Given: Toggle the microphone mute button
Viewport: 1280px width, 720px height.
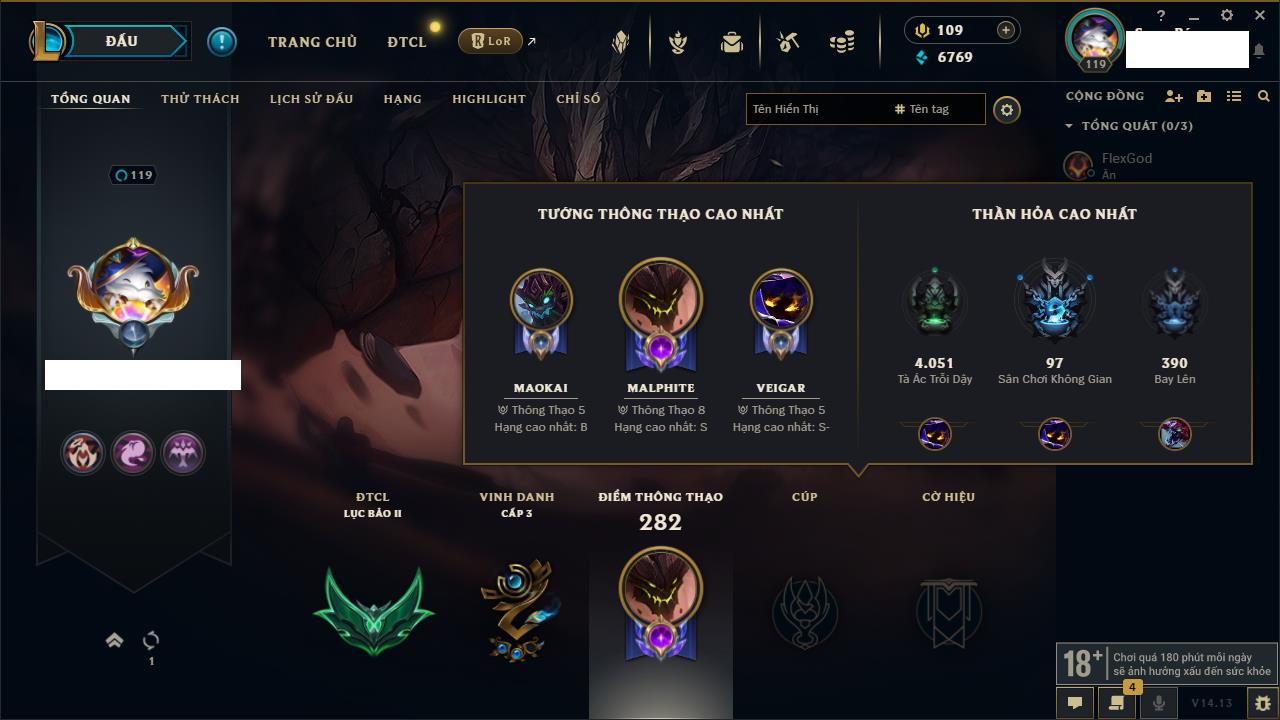Looking at the screenshot, I should 1158,703.
